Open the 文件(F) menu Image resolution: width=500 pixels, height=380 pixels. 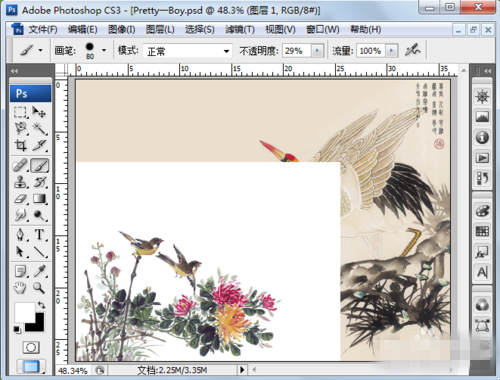[43, 30]
